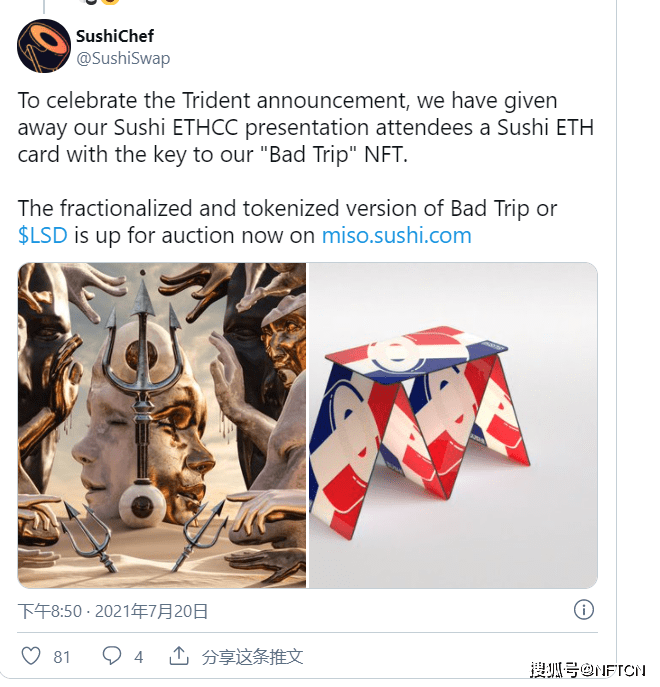Open the SushiChef profile avatar

tap(44, 46)
